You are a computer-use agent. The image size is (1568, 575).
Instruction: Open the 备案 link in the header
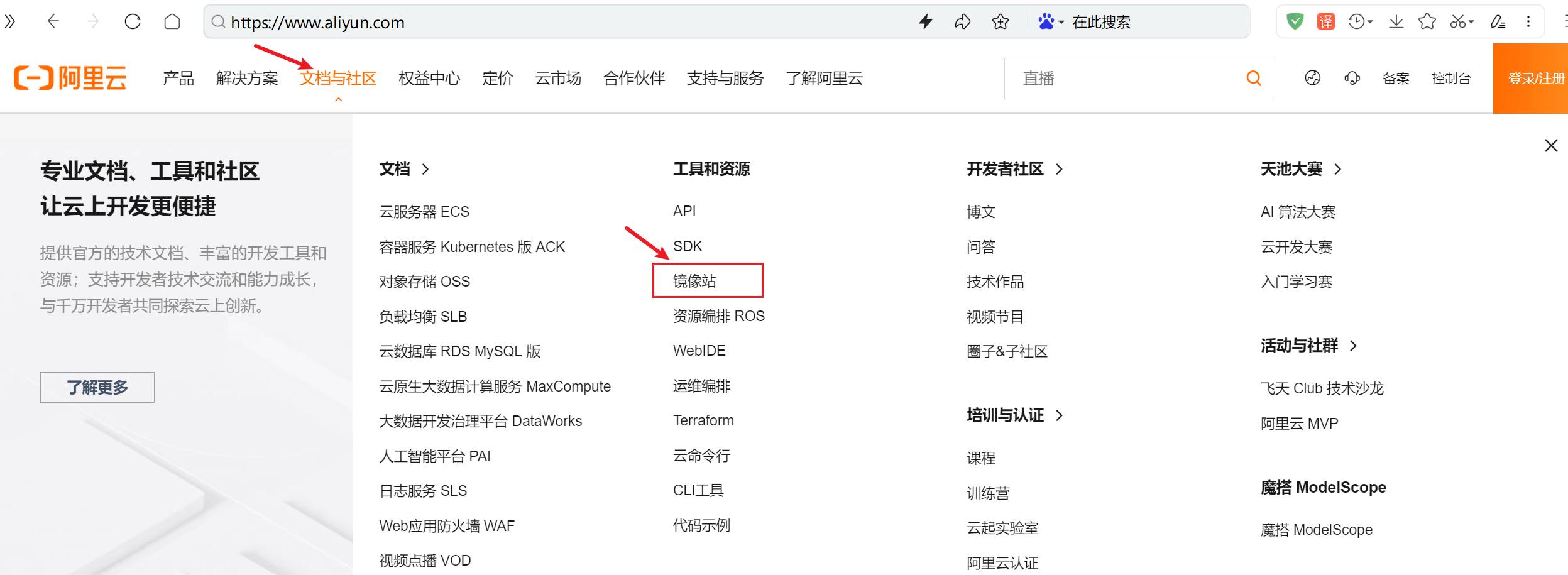click(x=1396, y=79)
